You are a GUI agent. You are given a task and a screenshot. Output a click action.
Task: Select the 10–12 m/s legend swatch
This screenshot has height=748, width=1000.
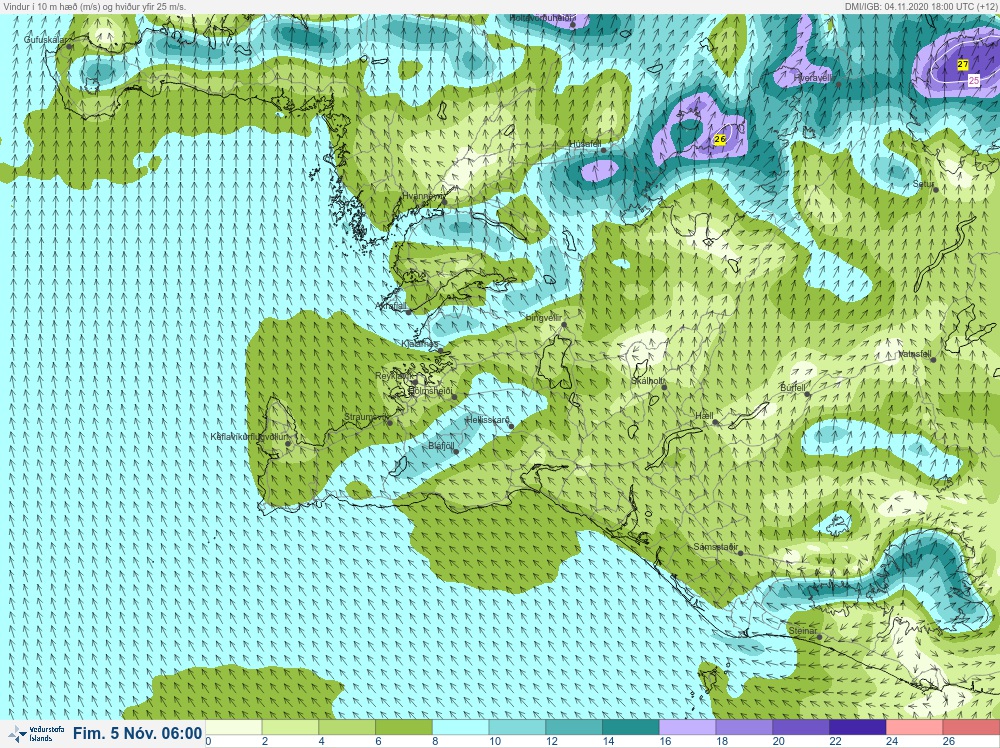(x=517, y=728)
